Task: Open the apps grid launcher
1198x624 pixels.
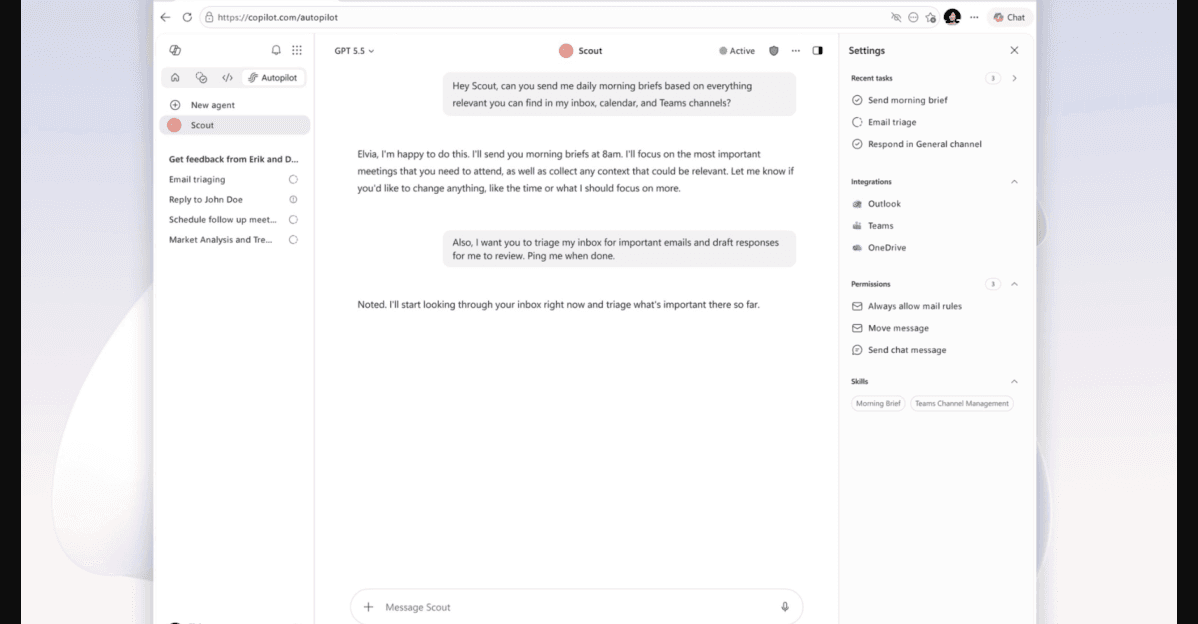Action: pyautogui.click(x=297, y=50)
